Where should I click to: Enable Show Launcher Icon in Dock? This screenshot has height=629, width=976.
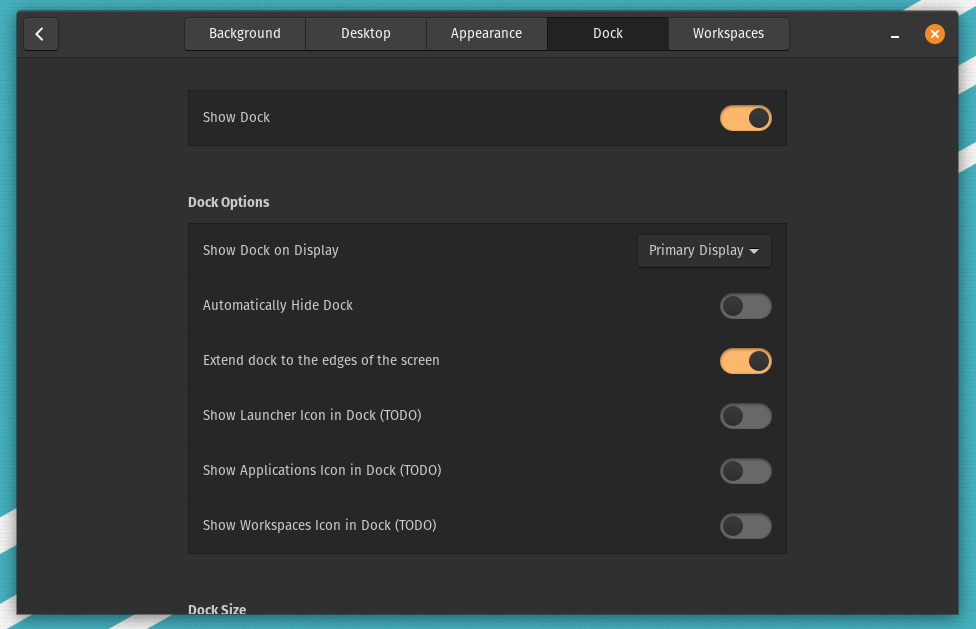click(745, 416)
